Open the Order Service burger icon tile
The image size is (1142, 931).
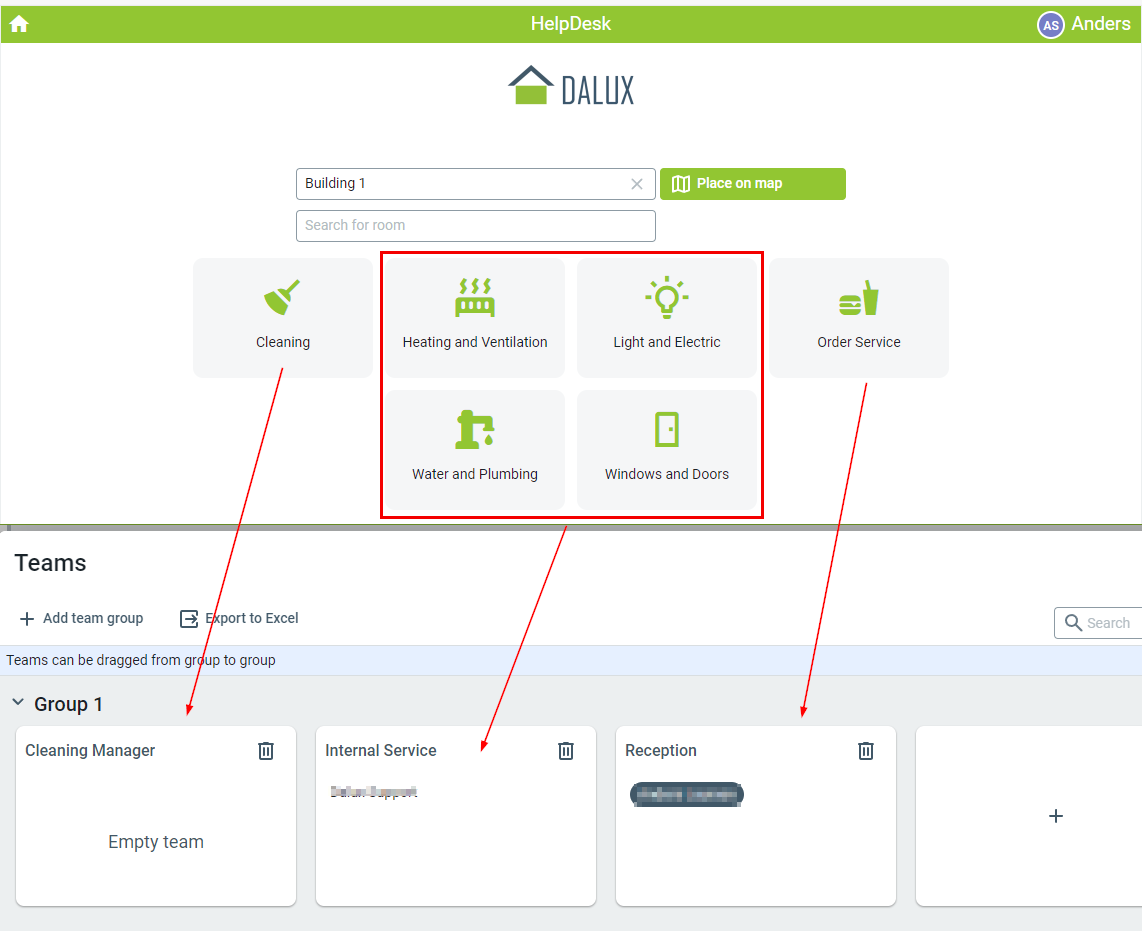point(858,298)
